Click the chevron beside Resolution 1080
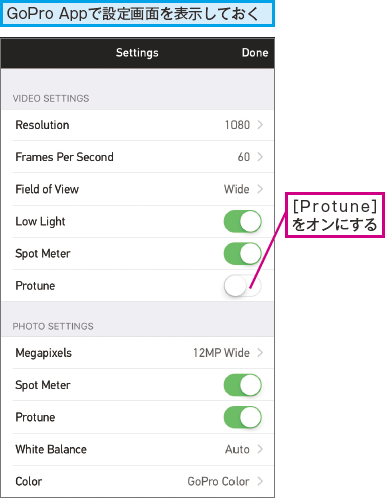The width and height of the screenshot is (385, 498). point(260,125)
